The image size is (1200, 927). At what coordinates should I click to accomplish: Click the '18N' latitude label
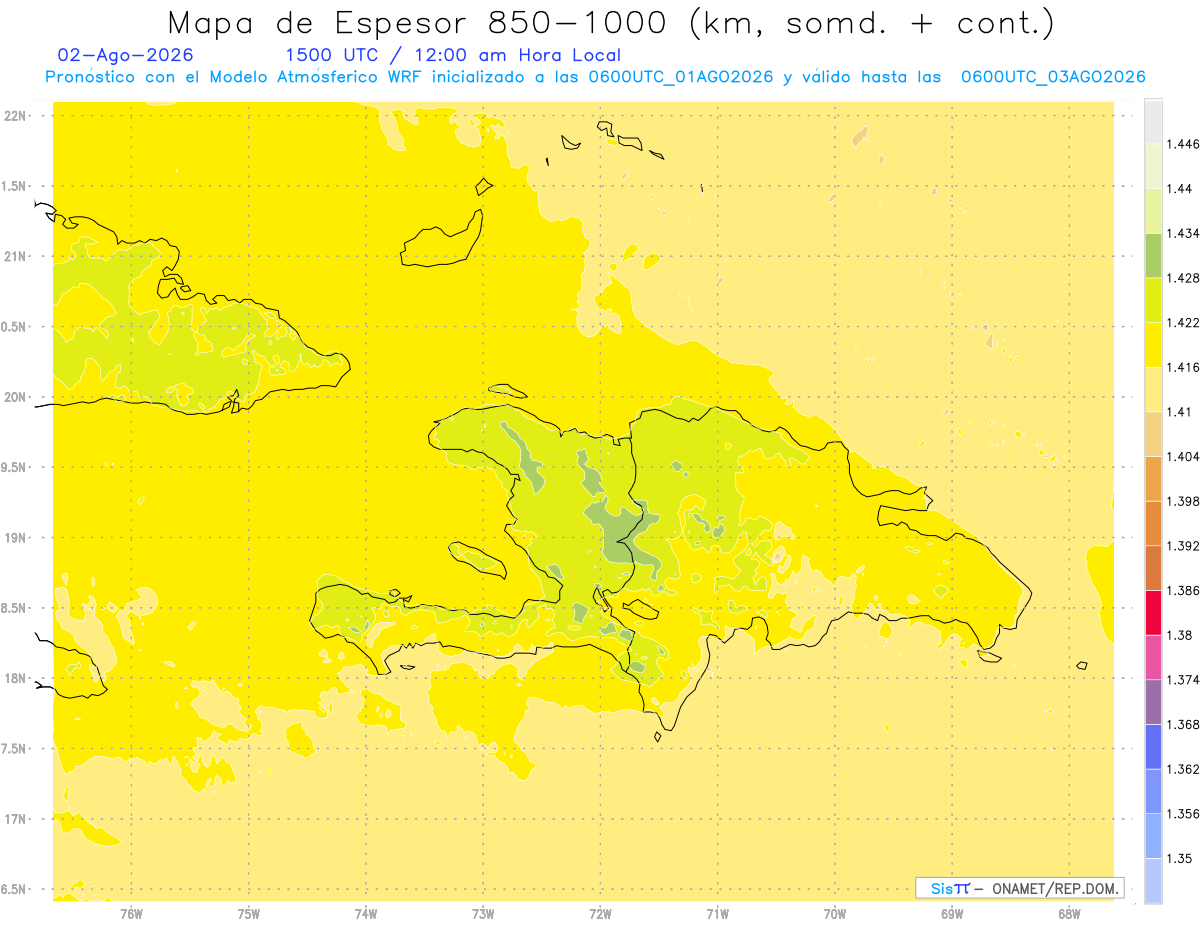click(x=15, y=678)
